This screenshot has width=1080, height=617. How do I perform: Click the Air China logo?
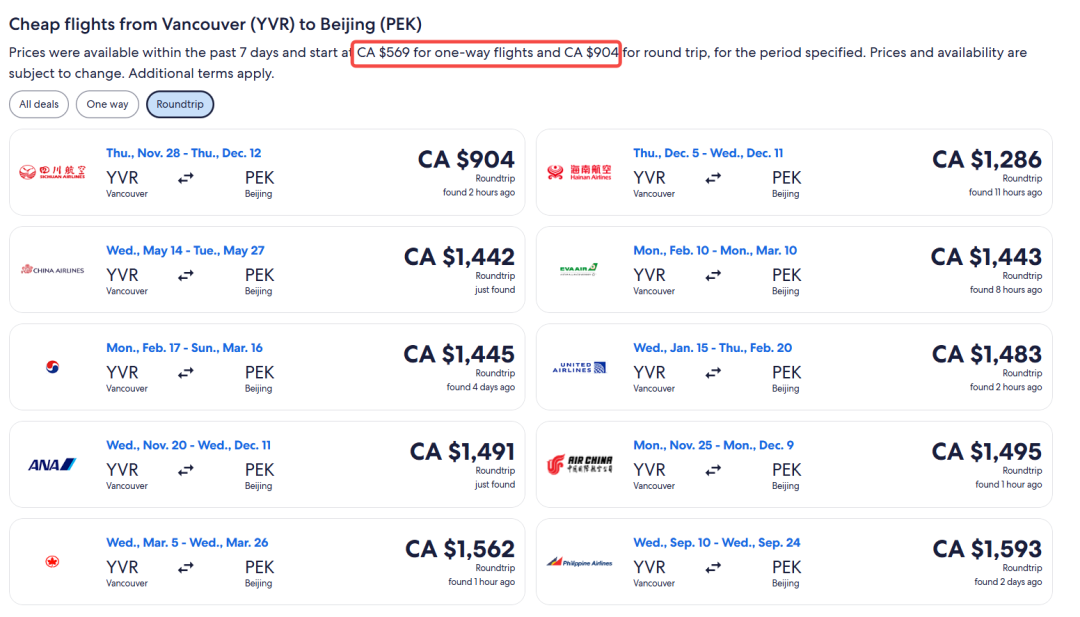click(x=579, y=465)
